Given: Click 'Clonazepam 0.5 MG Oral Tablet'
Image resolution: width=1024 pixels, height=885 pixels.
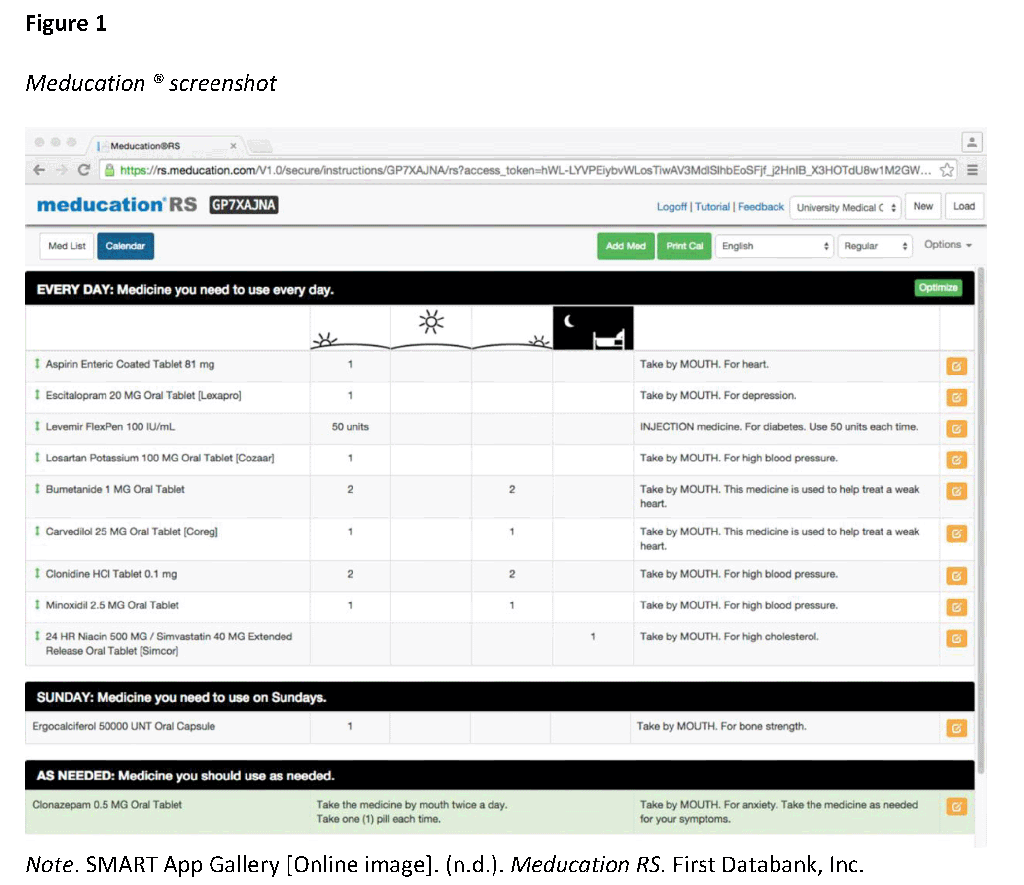Looking at the screenshot, I should (x=107, y=805).
